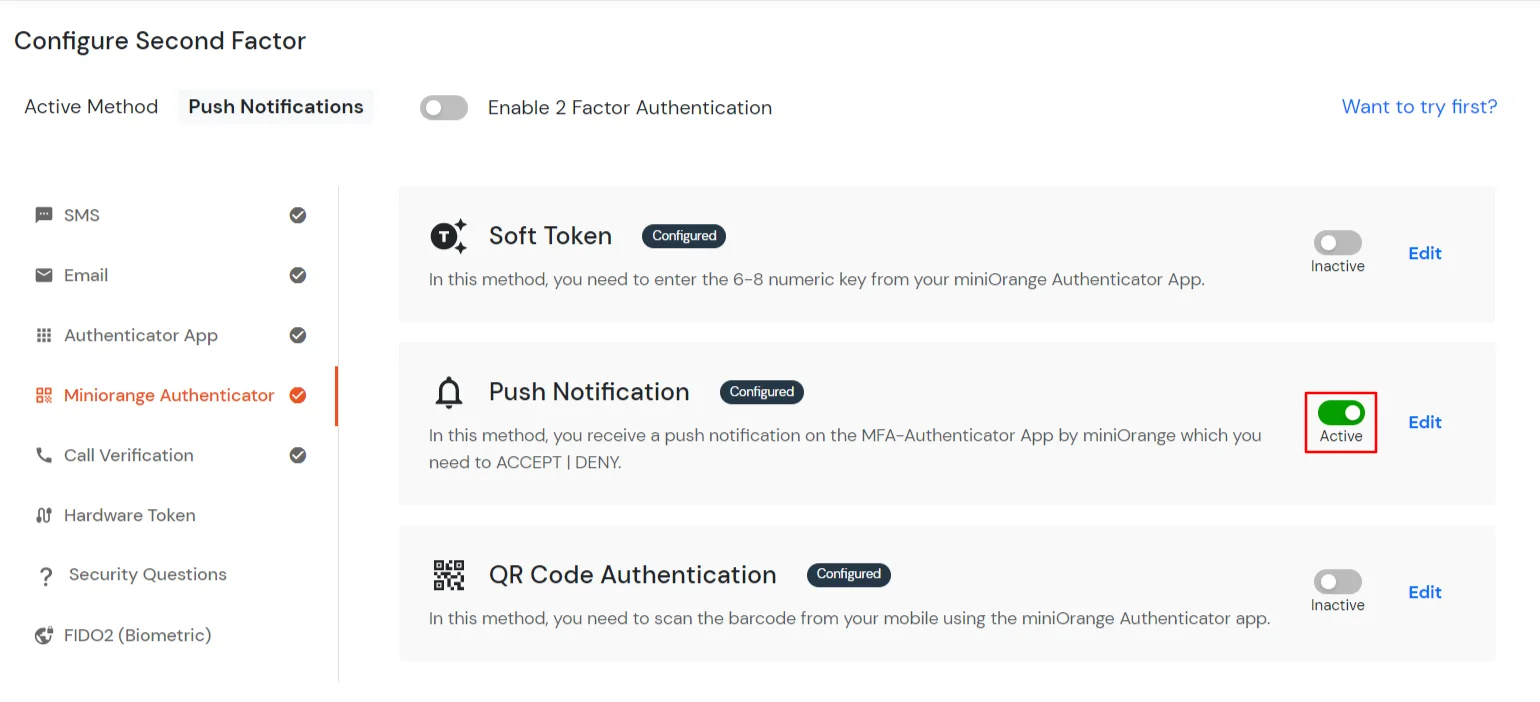Click the Soft Token T icon
The width and height of the screenshot is (1540, 702).
point(447,235)
